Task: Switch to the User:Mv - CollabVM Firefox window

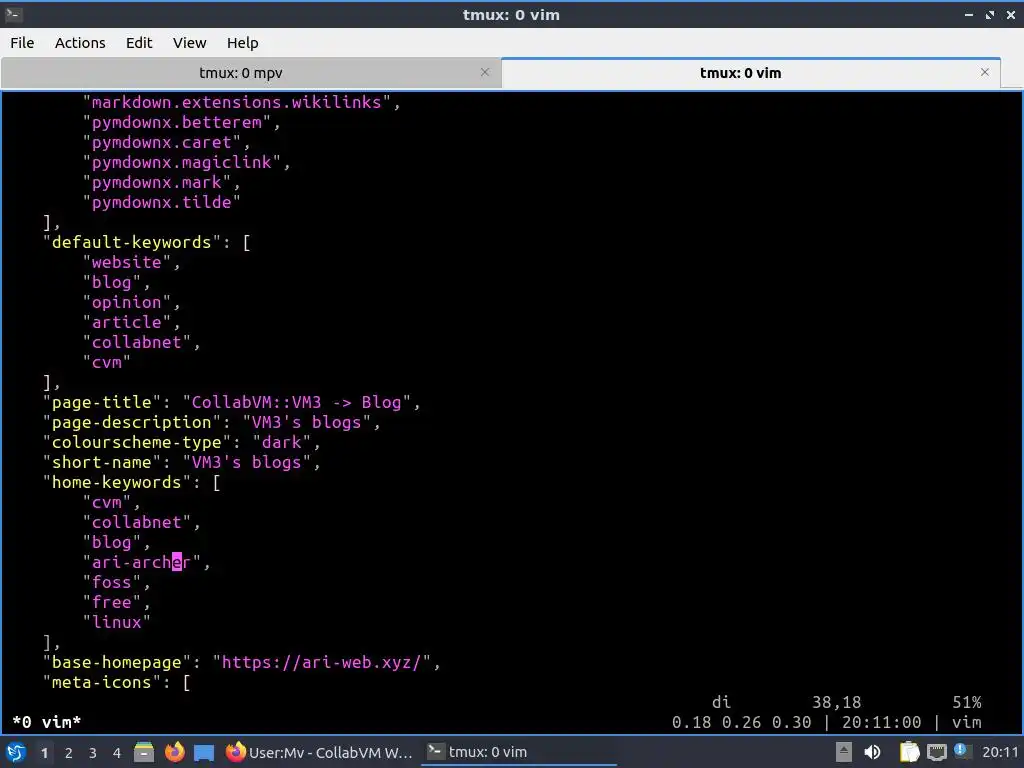Action: (x=319, y=752)
